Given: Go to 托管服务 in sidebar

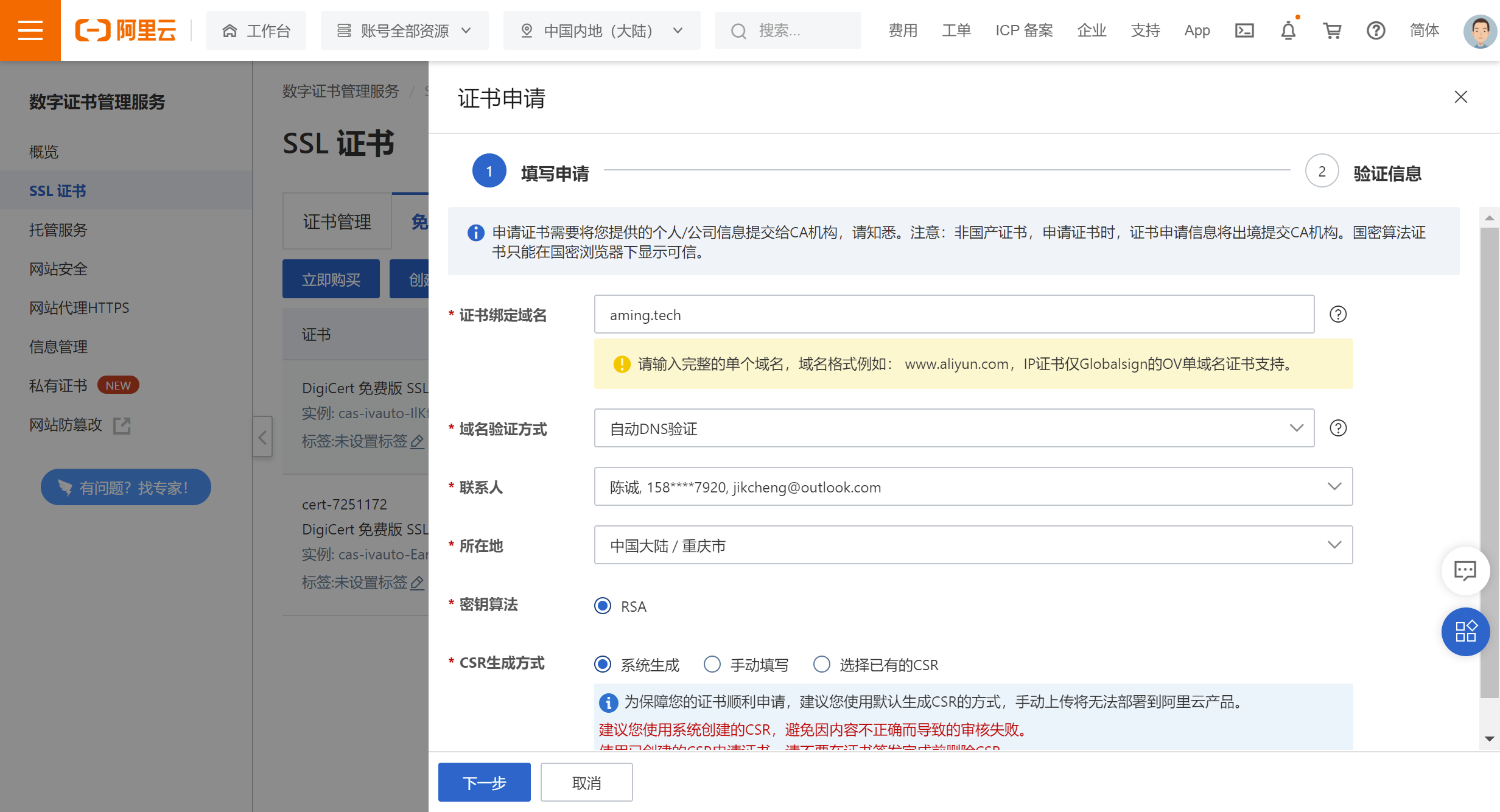Looking at the screenshot, I should [58, 229].
